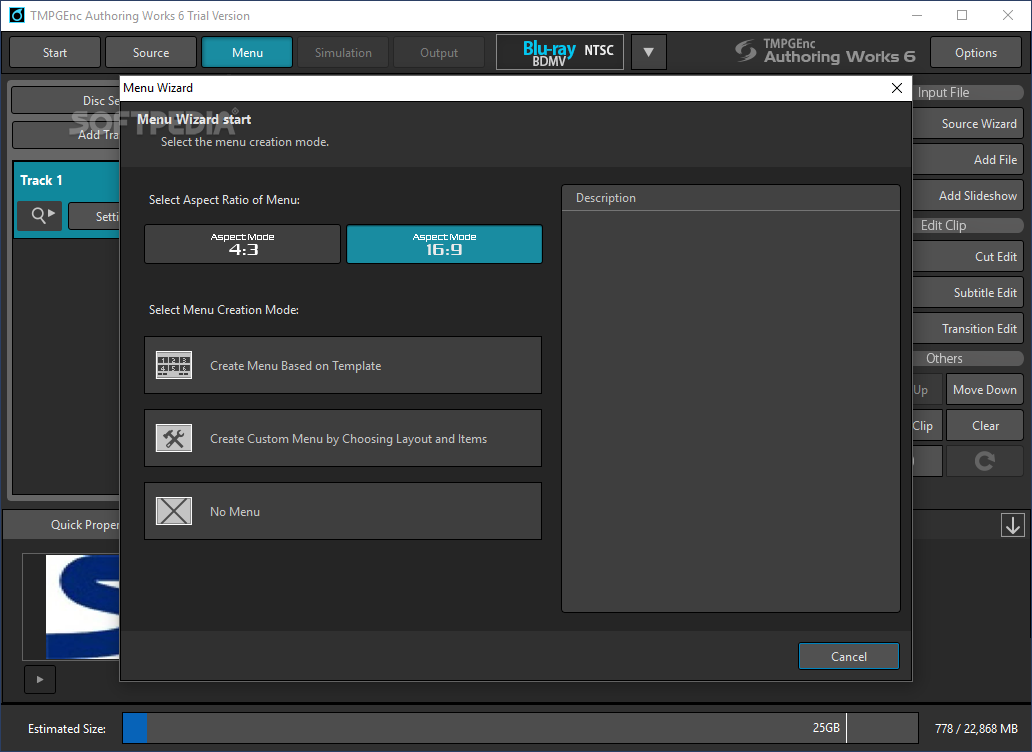Screen dimensions: 1032x752
Task: Click the Track 1 magnifier preview icon
Action: coord(39,215)
